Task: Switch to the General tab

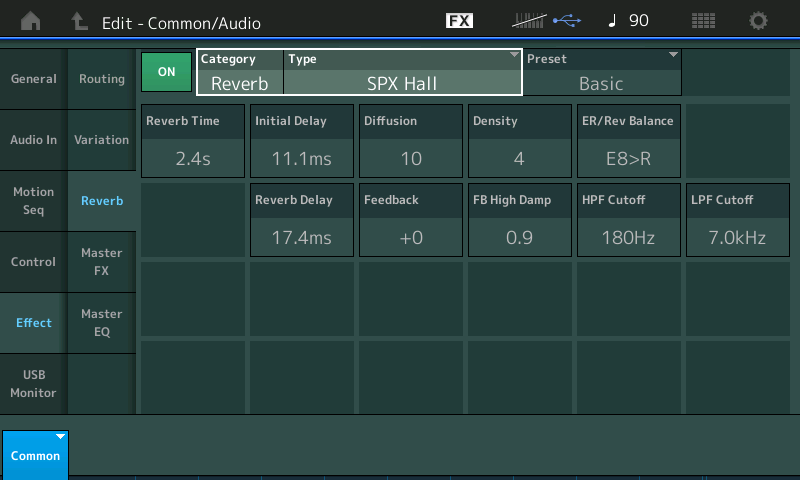Action: 34,79
